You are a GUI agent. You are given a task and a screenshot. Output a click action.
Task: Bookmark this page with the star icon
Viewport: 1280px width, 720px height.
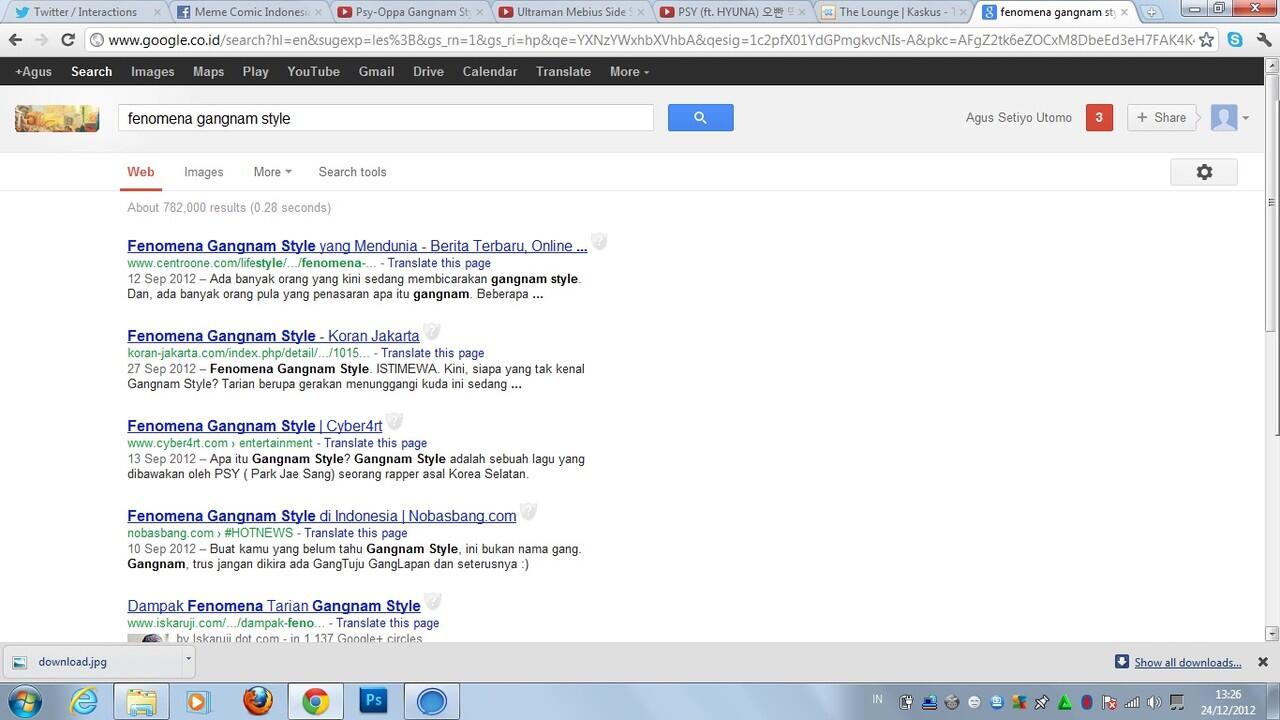(1207, 40)
